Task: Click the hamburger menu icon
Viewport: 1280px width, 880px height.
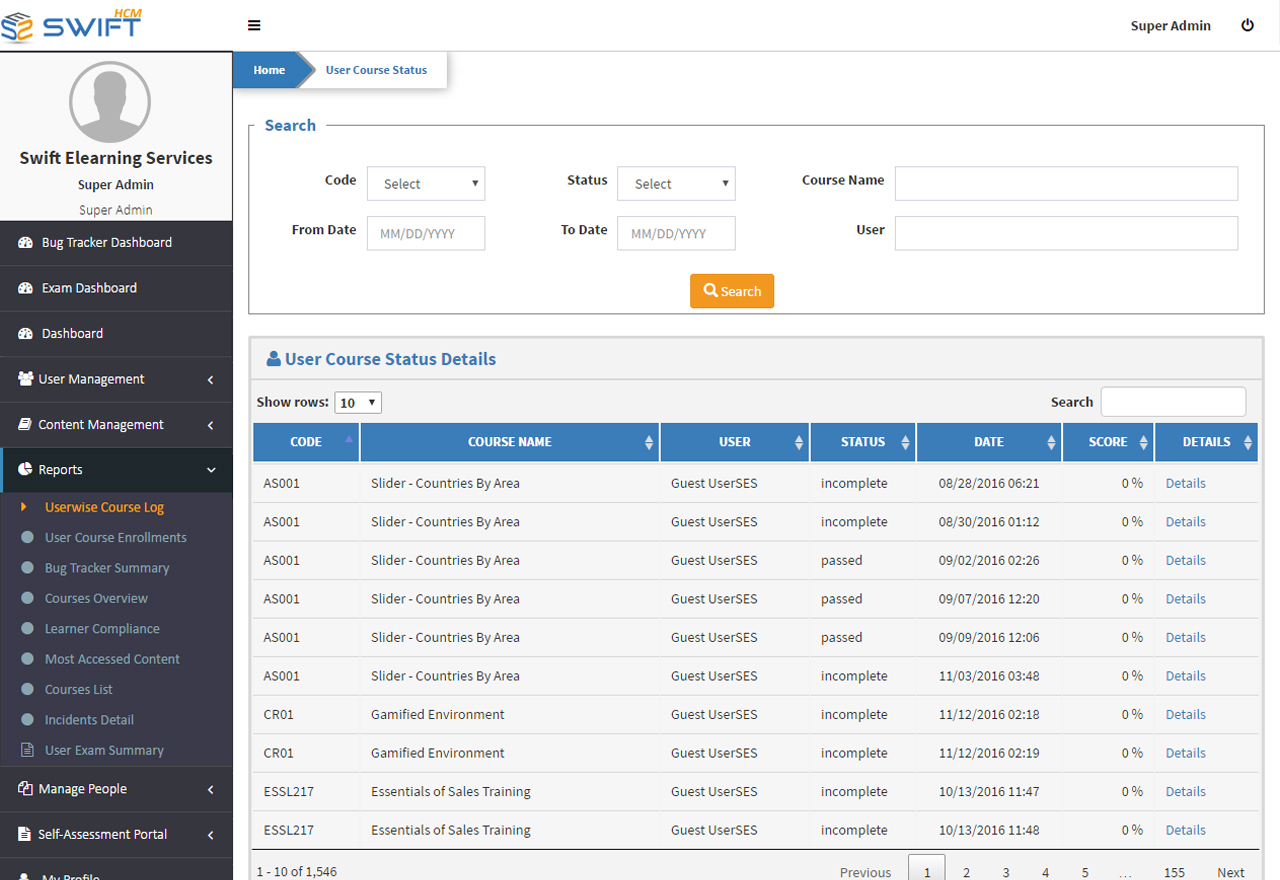Action: coord(254,26)
